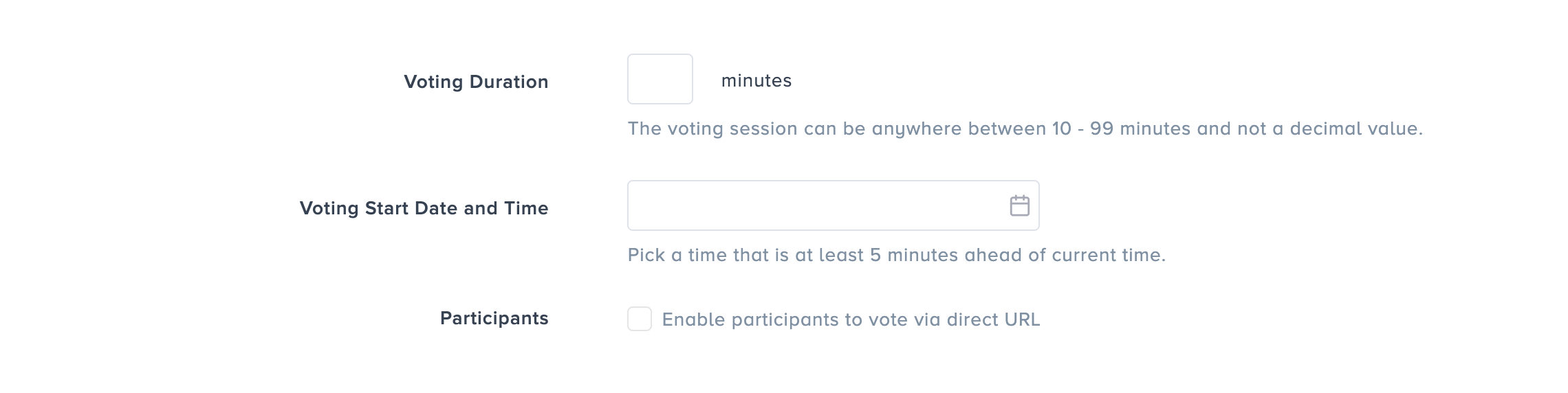This screenshot has height=393, width=1568.
Task: Click the voting session duration hint text
Action: point(1025,128)
